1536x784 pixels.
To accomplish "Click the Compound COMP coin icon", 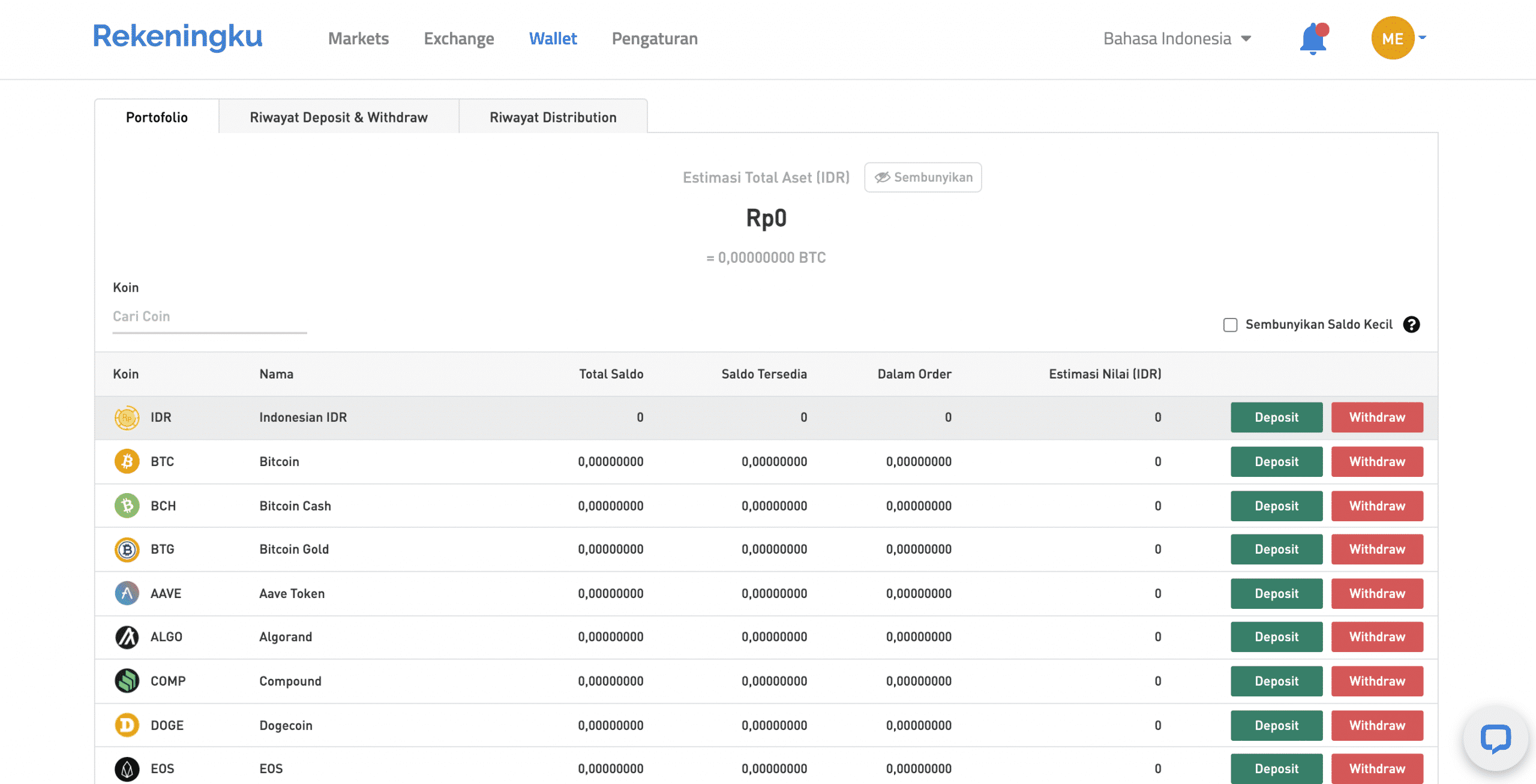I will 126,680.
